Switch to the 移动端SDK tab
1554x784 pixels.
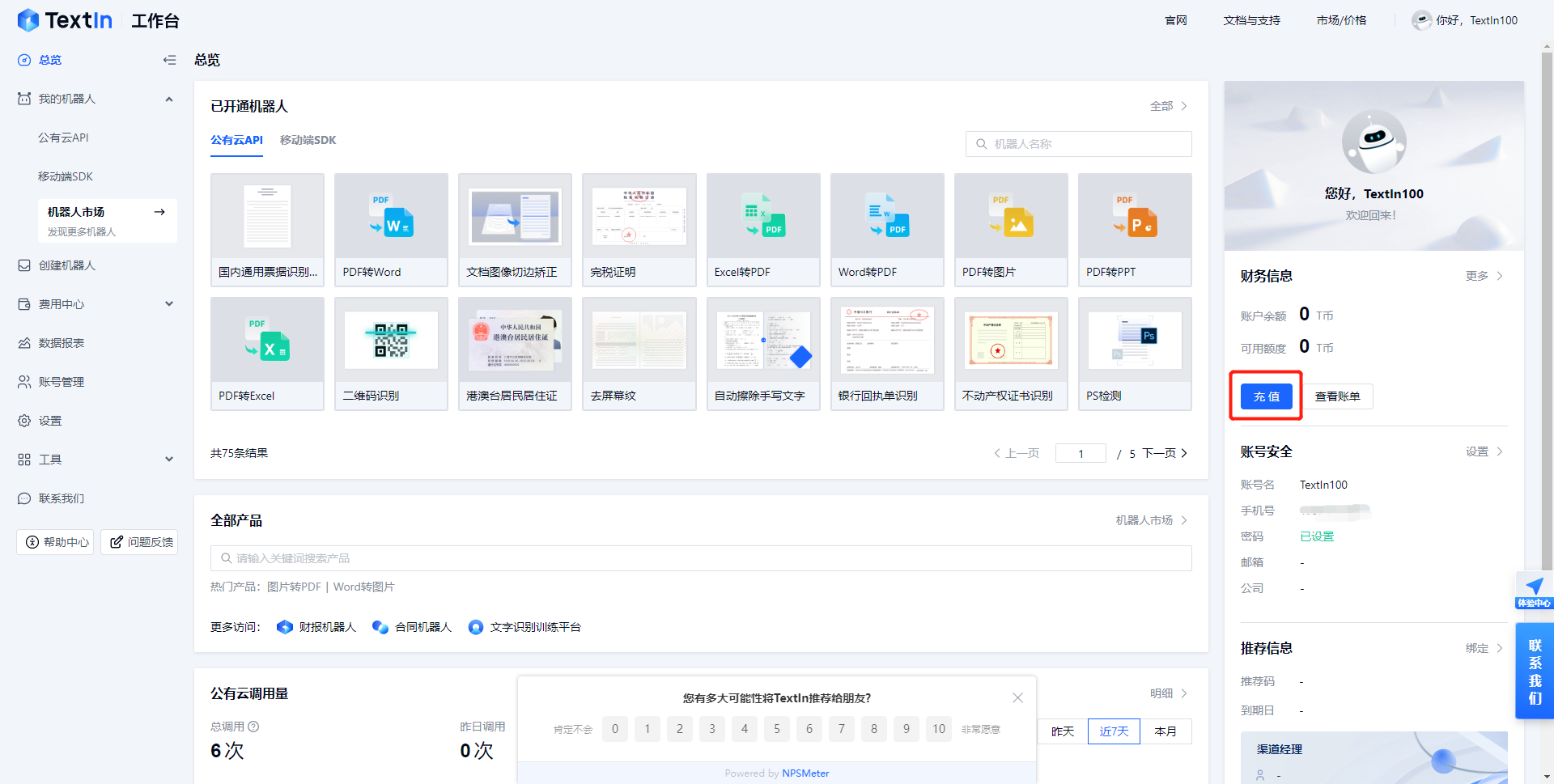(308, 140)
